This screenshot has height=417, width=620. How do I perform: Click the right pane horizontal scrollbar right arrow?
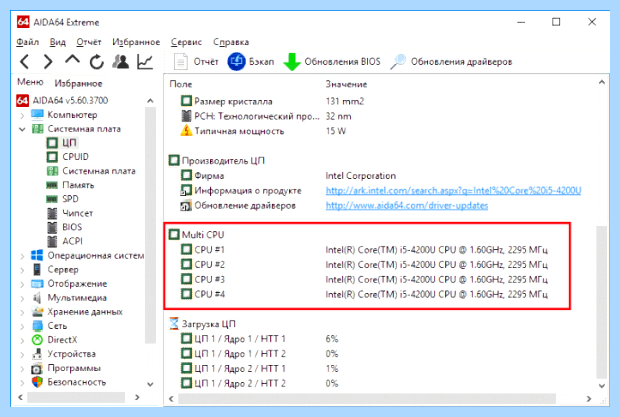tap(589, 399)
